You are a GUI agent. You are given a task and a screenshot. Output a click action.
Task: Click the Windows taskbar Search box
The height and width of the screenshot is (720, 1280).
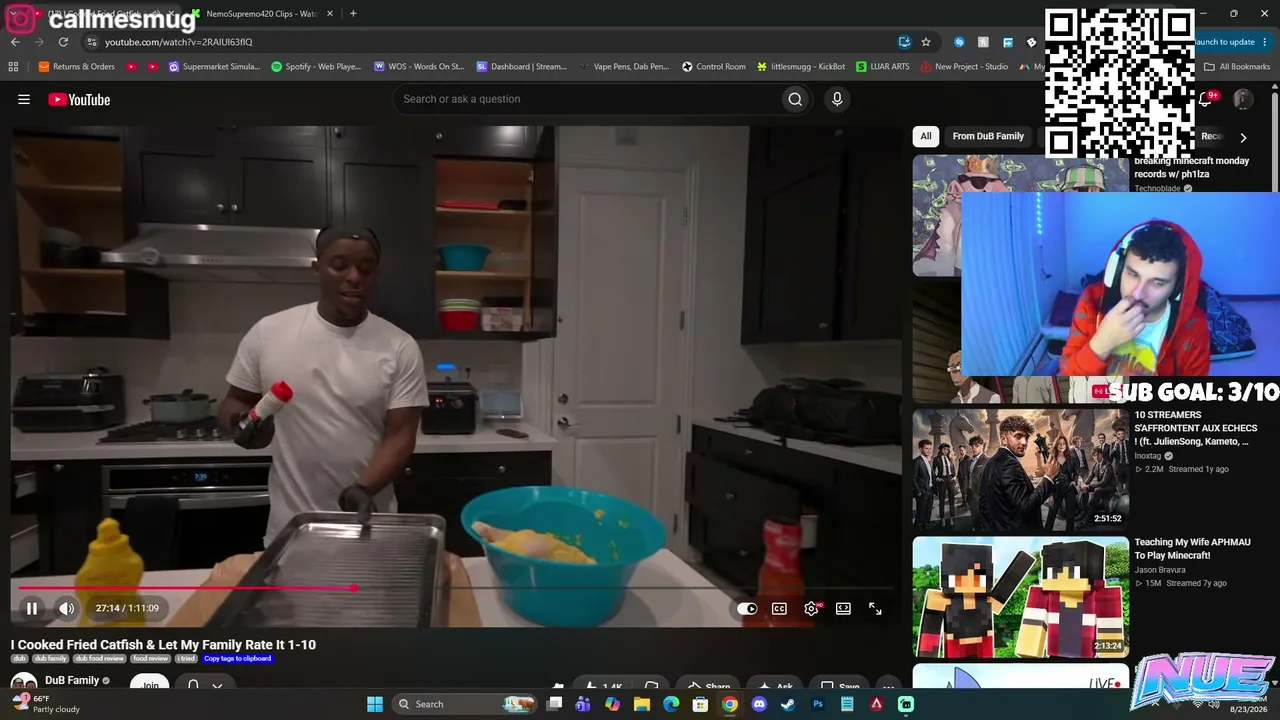tap(466, 704)
